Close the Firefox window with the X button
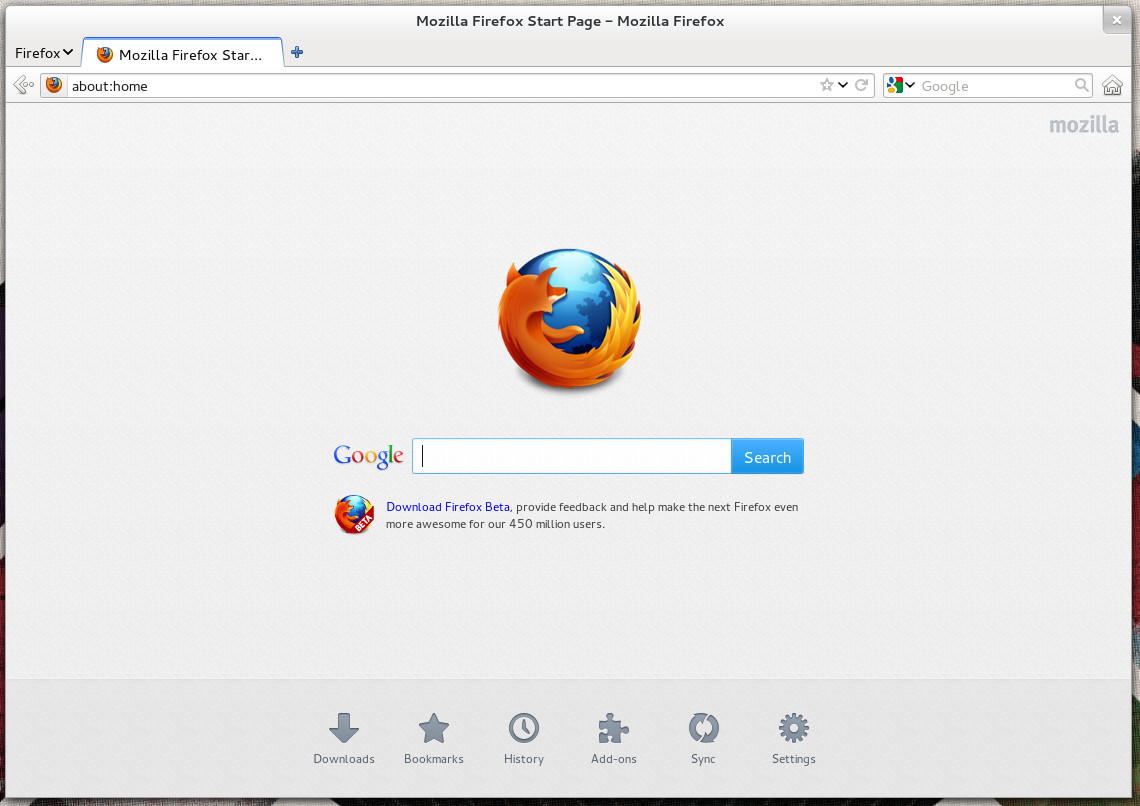 pyautogui.click(x=1117, y=20)
